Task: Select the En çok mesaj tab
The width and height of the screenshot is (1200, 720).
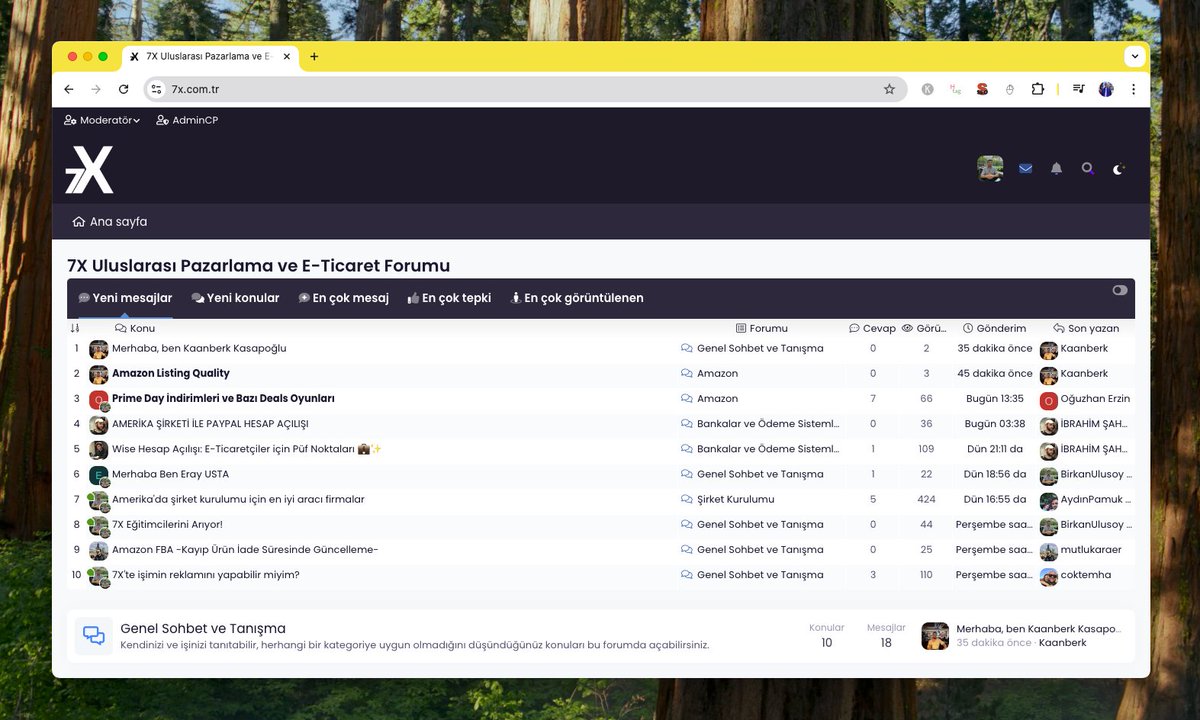Action: (x=343, y=298)
